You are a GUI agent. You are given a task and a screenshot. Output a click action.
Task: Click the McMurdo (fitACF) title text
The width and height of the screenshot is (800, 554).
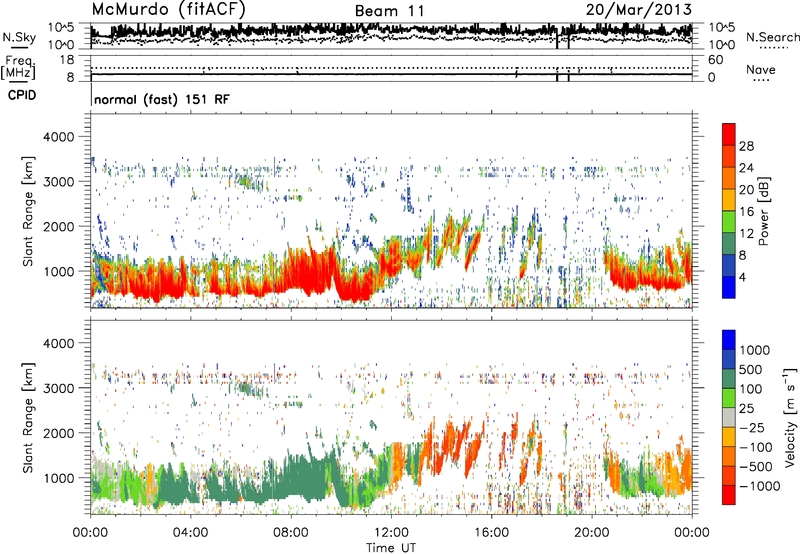(168, 10)
